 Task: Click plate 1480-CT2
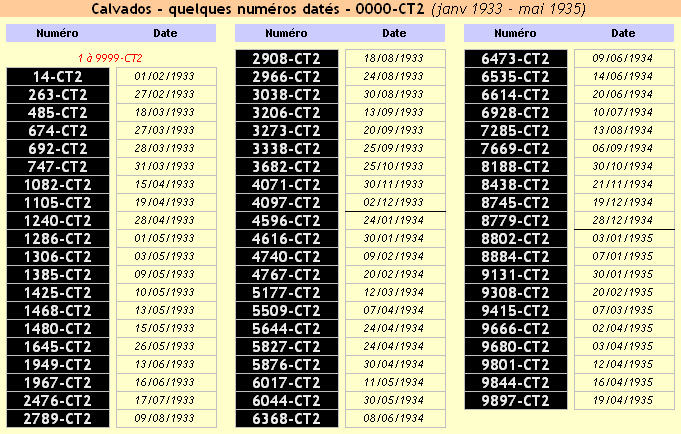pos(58,329)
